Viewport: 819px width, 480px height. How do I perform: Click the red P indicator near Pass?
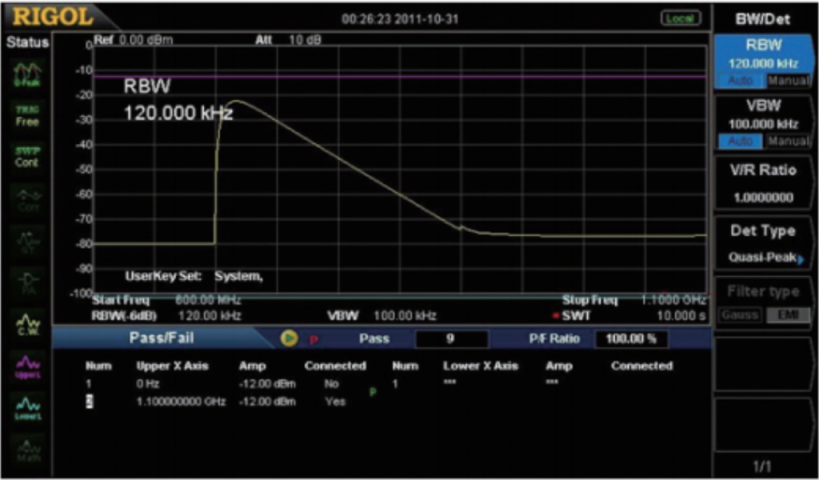point(313,340)
